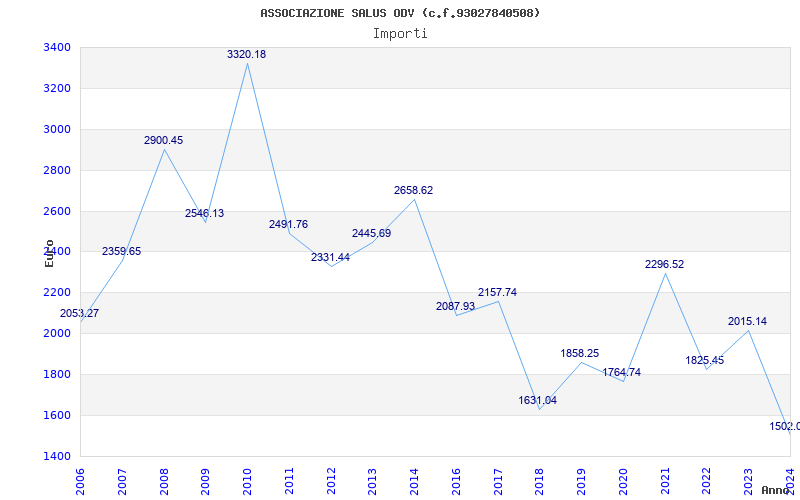Select the 2296.52 data label

point(664,264)
